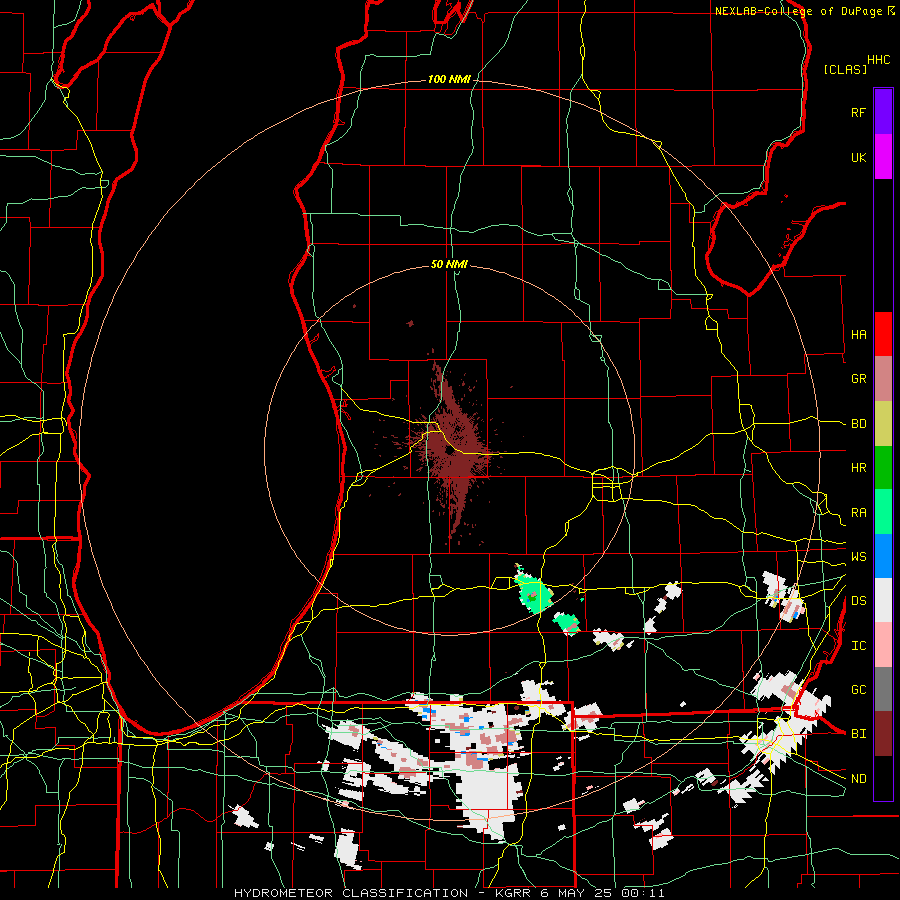
Task: Click the HA red legend swatch
Action: (x=883, y=334)
